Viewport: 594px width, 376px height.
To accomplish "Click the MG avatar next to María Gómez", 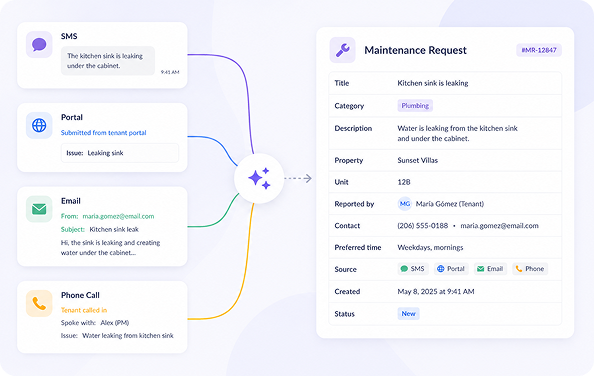I will [405, 204].
